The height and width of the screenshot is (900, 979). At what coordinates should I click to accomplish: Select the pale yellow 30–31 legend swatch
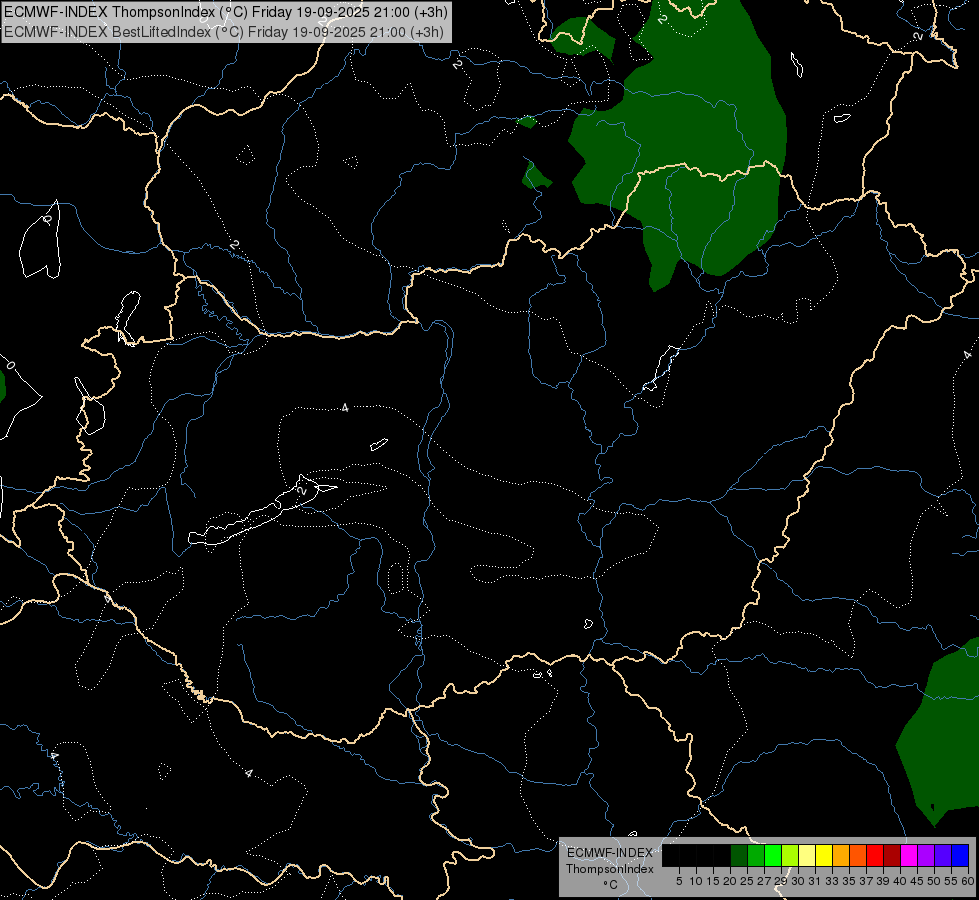pos(807,855)
